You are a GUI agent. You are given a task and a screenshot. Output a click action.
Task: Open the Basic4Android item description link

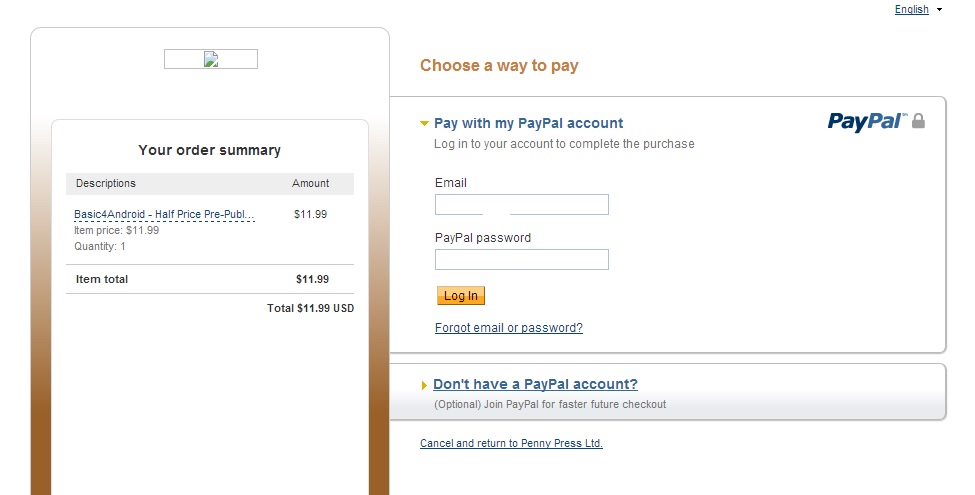tap(164, 214)
